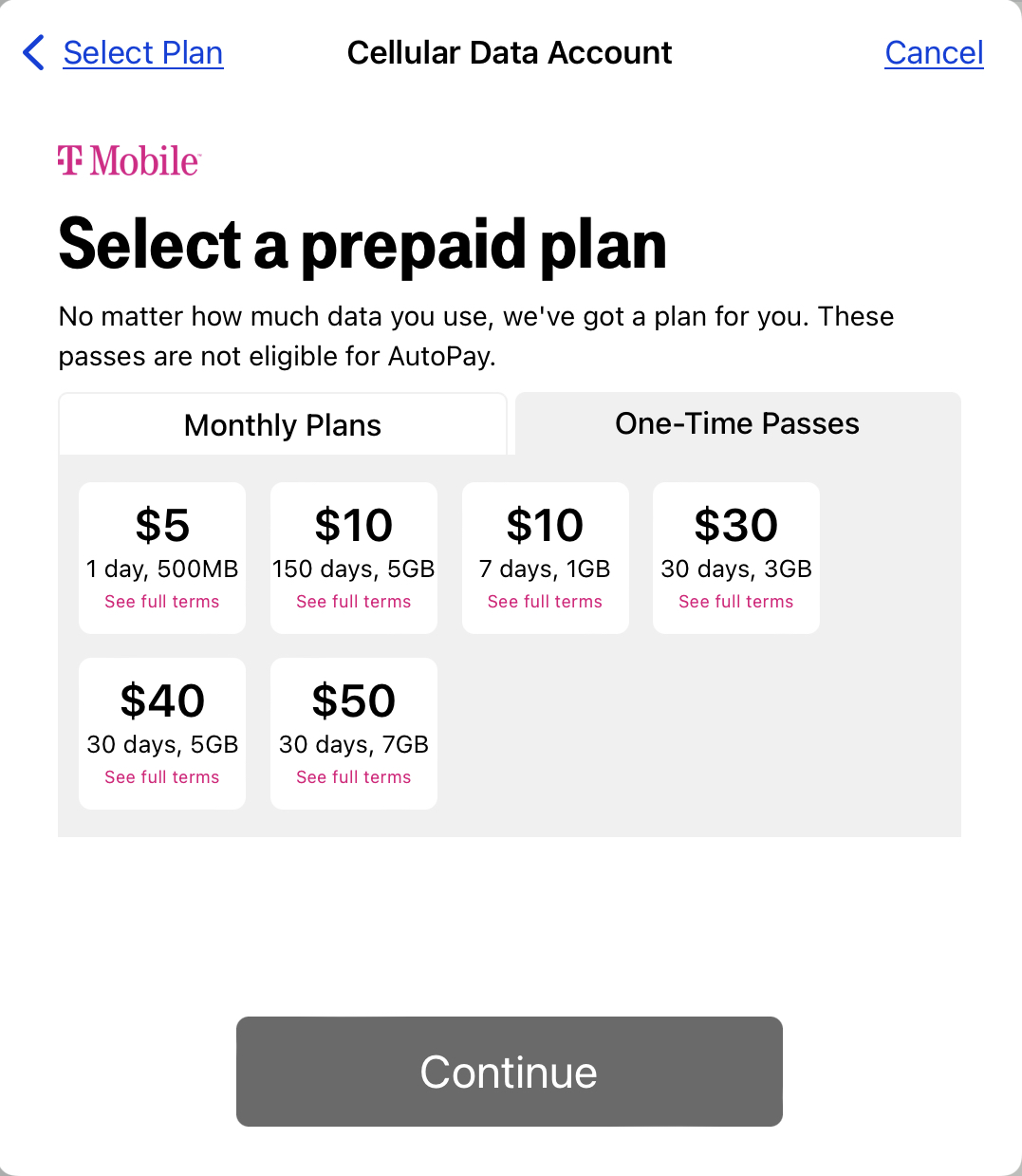Screen dimensions: 1022x1176
Task: Select the $30 30 days 3GB pass
Action: tap(736, 558)
